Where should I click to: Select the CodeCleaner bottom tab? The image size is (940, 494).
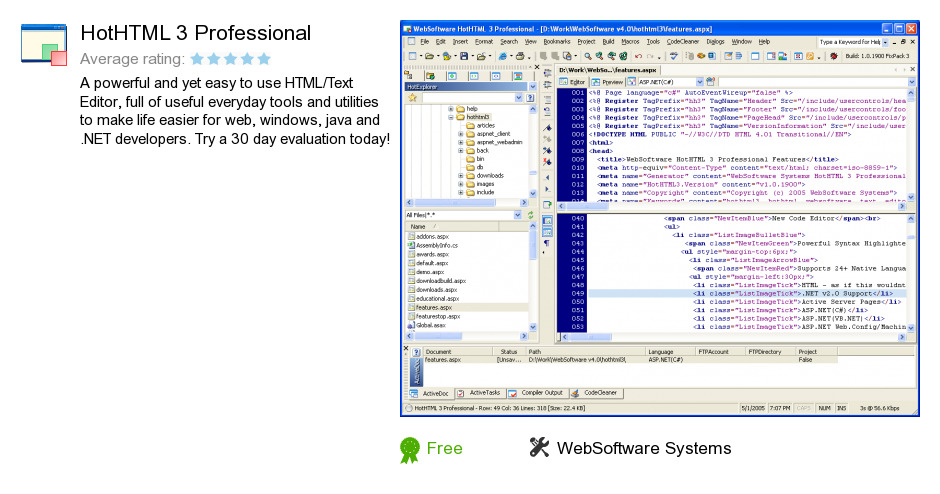coord(595,393)
